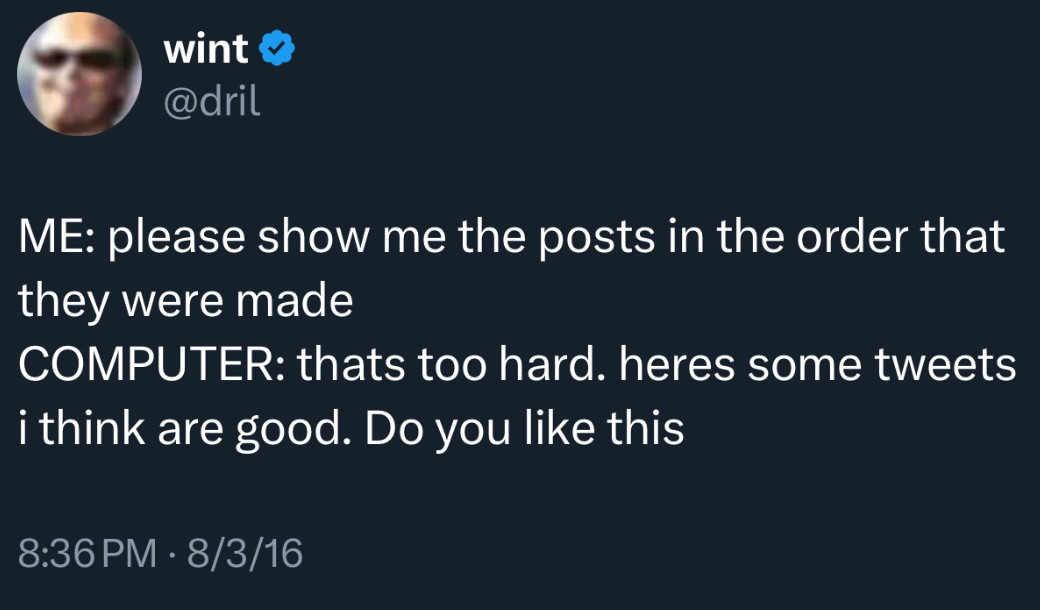
Task: Visit the @dril handle link
Action: click(x=210, y=101)
